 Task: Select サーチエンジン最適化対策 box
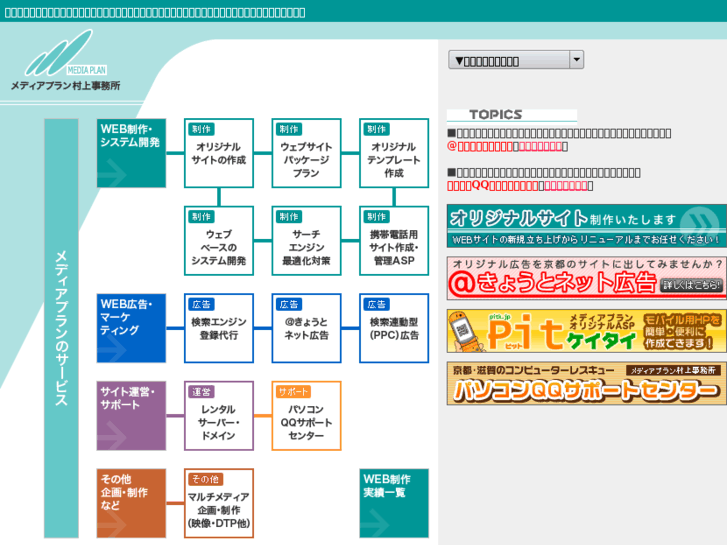pyautogui.click(x=306, y=241)
